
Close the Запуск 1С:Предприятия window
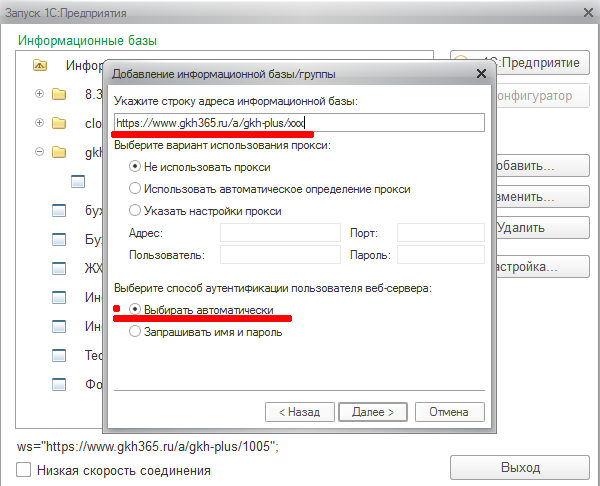tap(588, 13)
